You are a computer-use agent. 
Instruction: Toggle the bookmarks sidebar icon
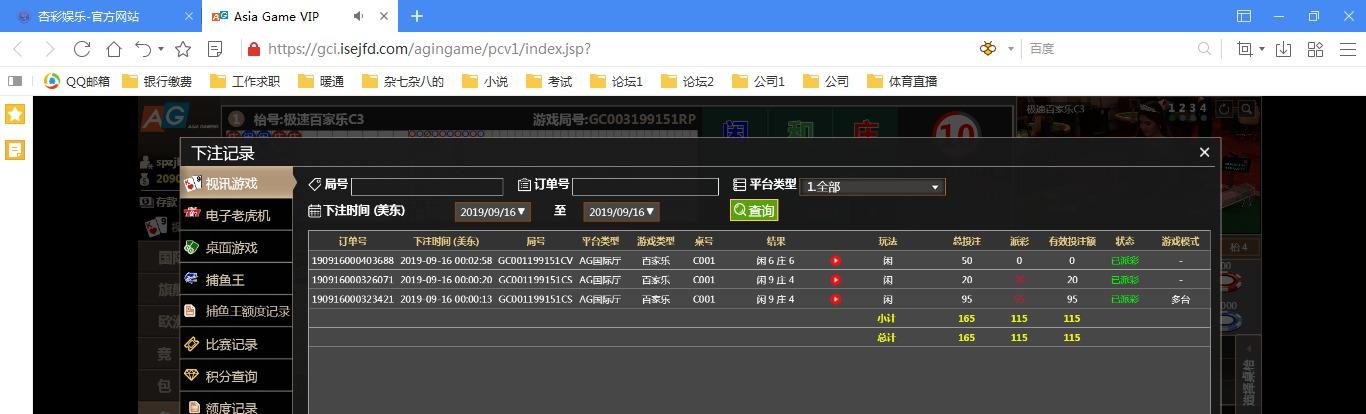15,81
